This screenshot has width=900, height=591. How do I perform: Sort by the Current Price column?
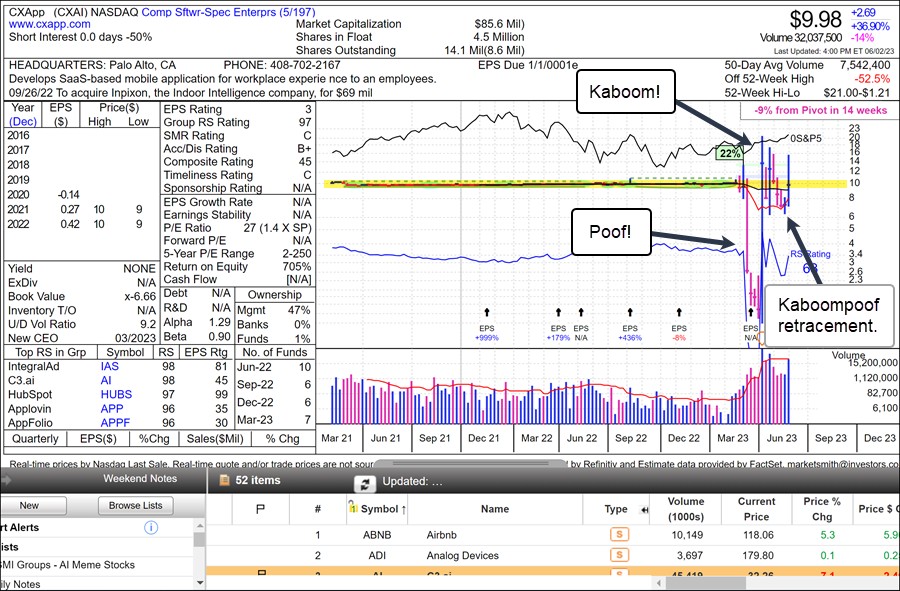pos(757,509)
